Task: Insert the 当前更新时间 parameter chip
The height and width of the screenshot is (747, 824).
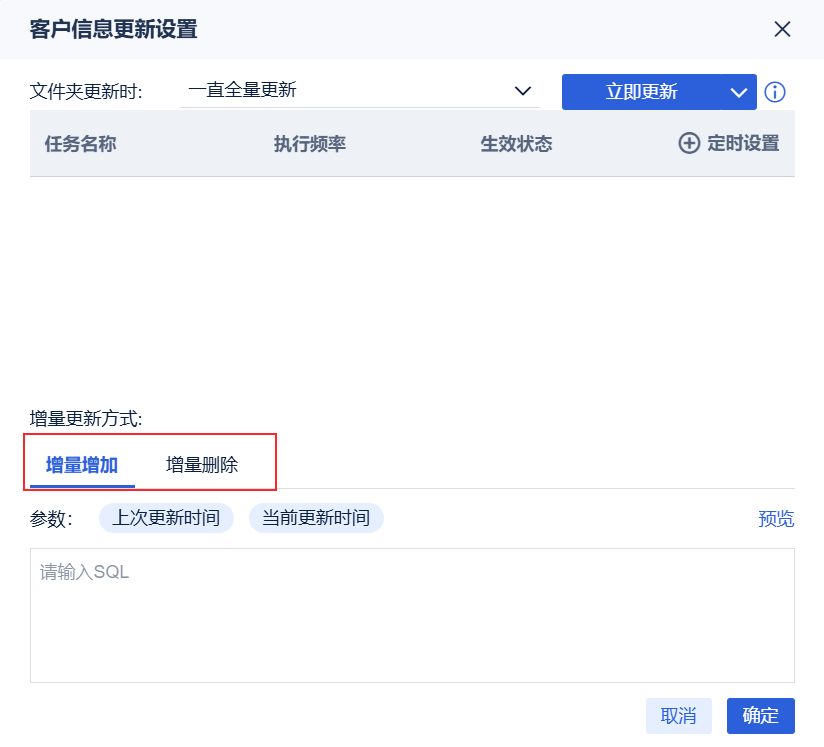Action: [x=316, y=518]
